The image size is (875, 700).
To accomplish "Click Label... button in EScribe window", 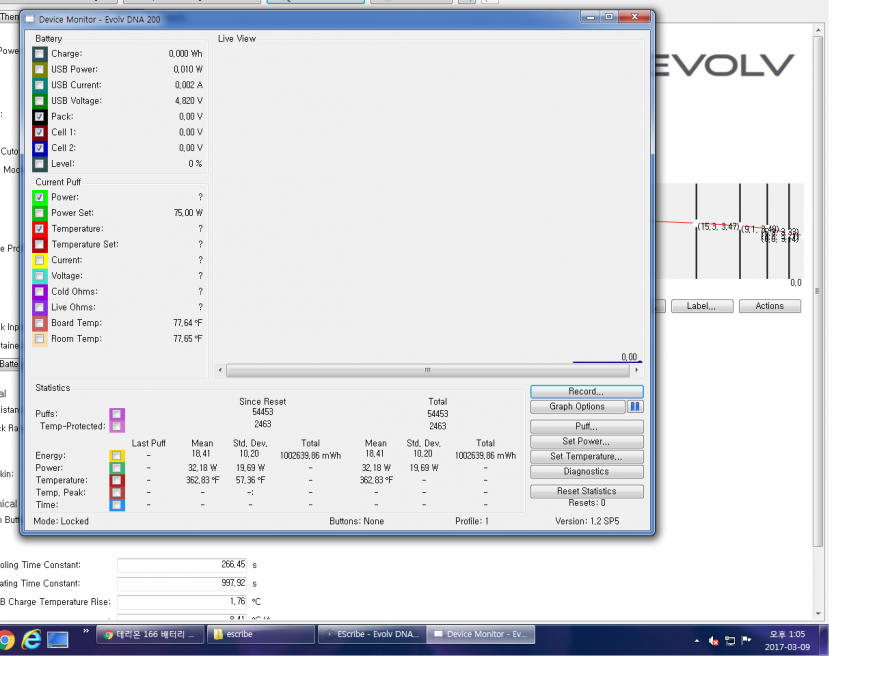I will [x=702, y=306].
